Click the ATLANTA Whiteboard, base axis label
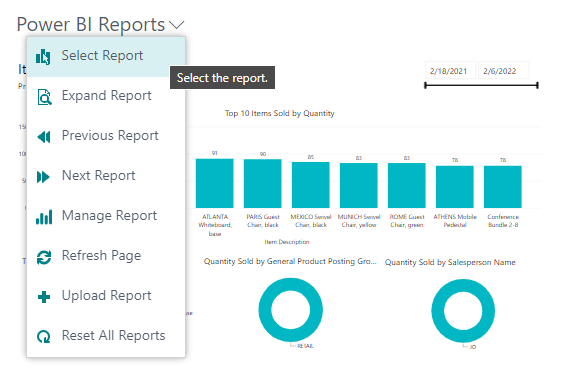Image resolution: width=568 pixels, height=384 pixels. coord(215,225)
